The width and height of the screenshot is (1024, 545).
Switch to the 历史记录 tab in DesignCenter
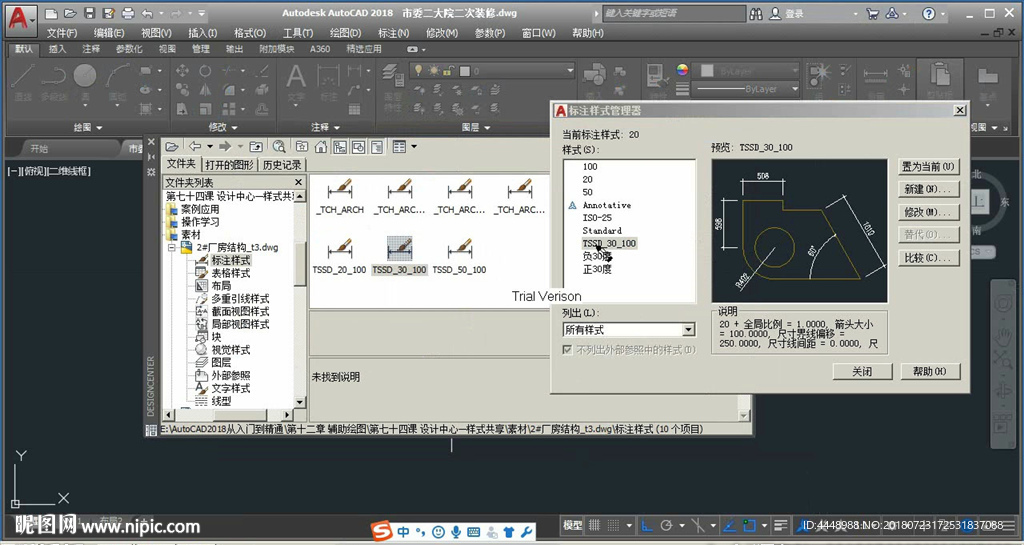click(281, 164)
